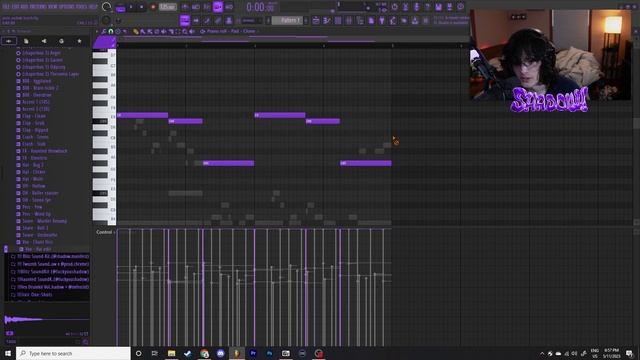Select the Paint brush tool in piano roll
Screen dimensions: 640x360
(x=143, y=31)
